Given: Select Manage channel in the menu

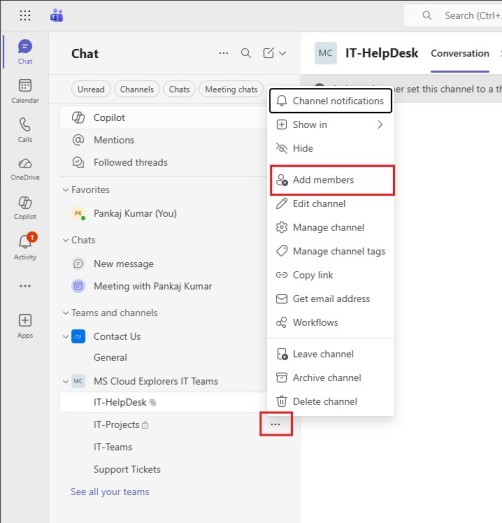Looking at the screenshot, I should 331,227.
